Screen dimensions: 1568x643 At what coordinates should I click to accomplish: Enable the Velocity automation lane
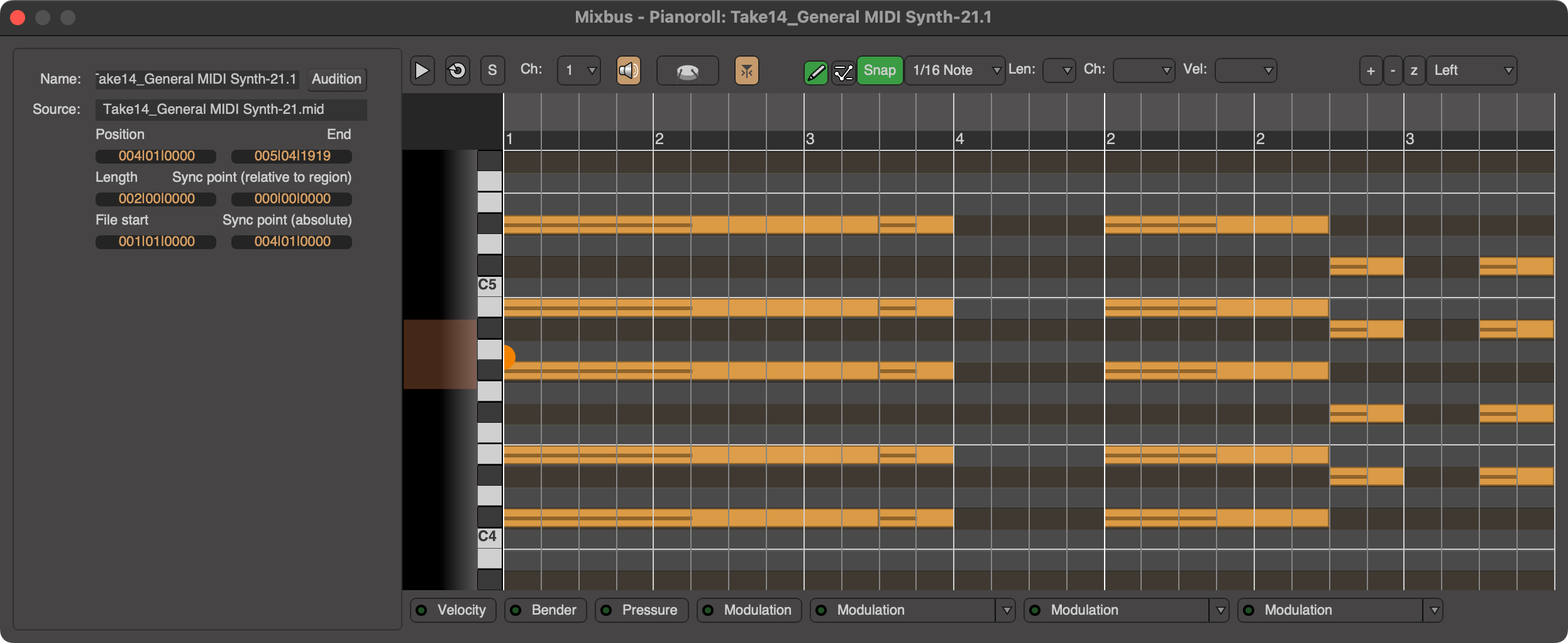pos(453,610)
